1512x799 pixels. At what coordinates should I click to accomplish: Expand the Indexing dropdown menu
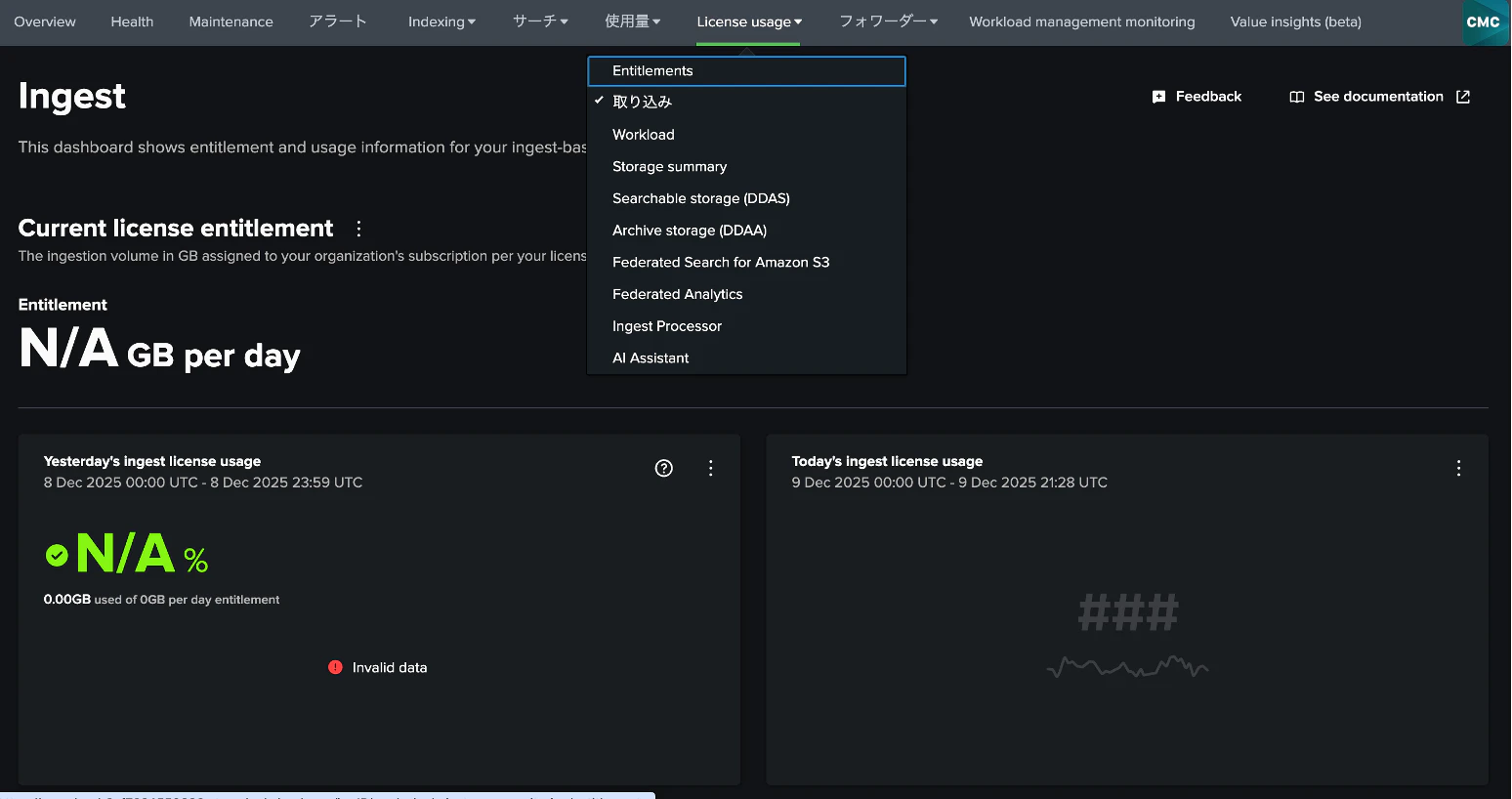point(441,21)
